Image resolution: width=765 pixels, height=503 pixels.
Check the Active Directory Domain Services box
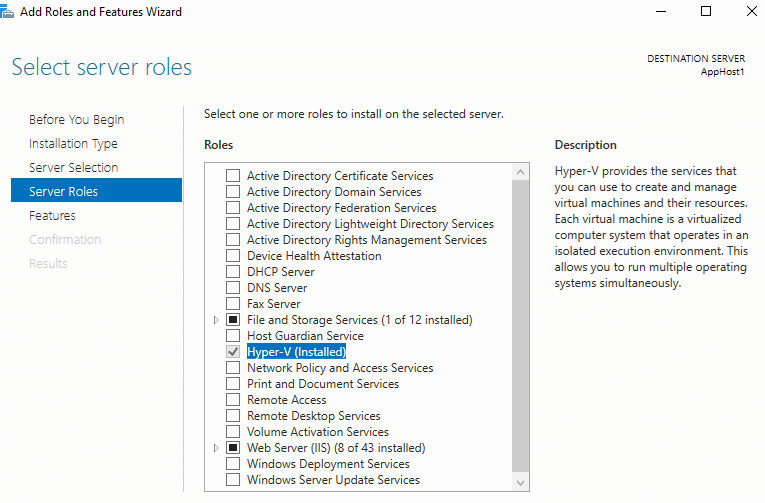click(x=233, y=192)
